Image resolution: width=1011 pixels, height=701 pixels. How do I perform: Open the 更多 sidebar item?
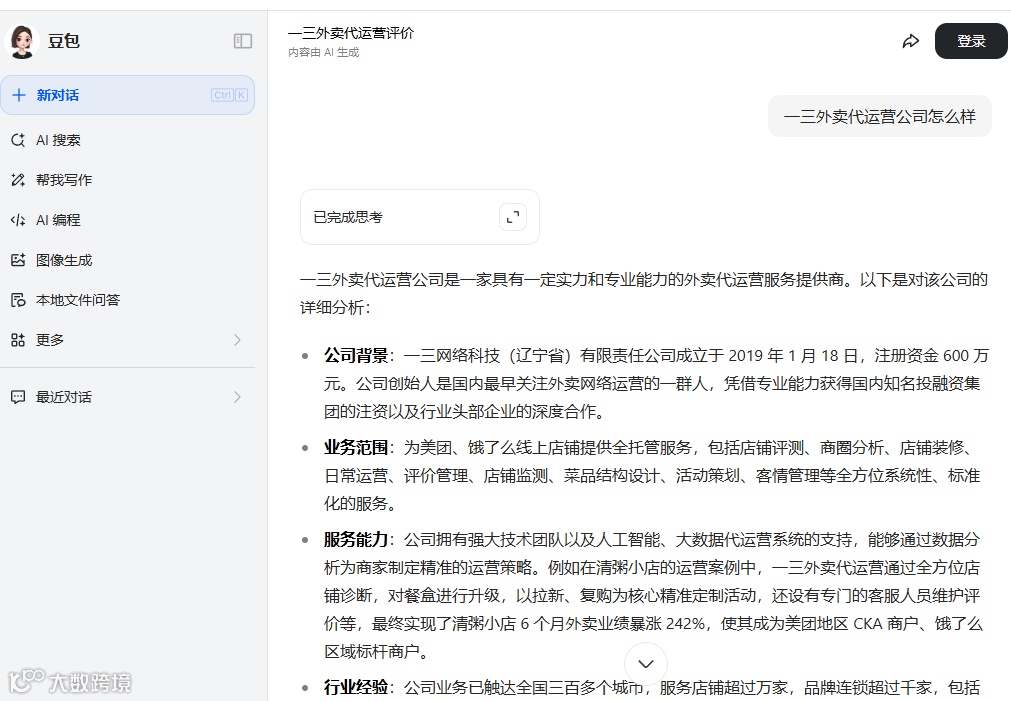coord(128,340)
